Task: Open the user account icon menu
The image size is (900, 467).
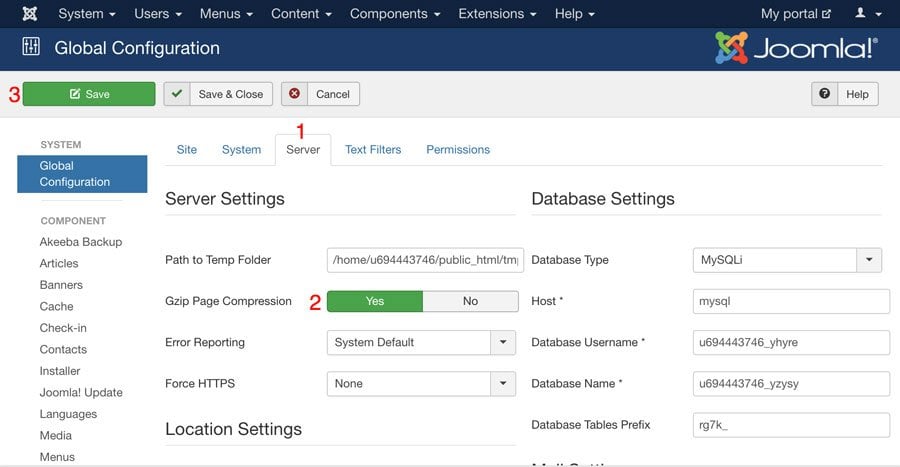Action: pos(868,14)
